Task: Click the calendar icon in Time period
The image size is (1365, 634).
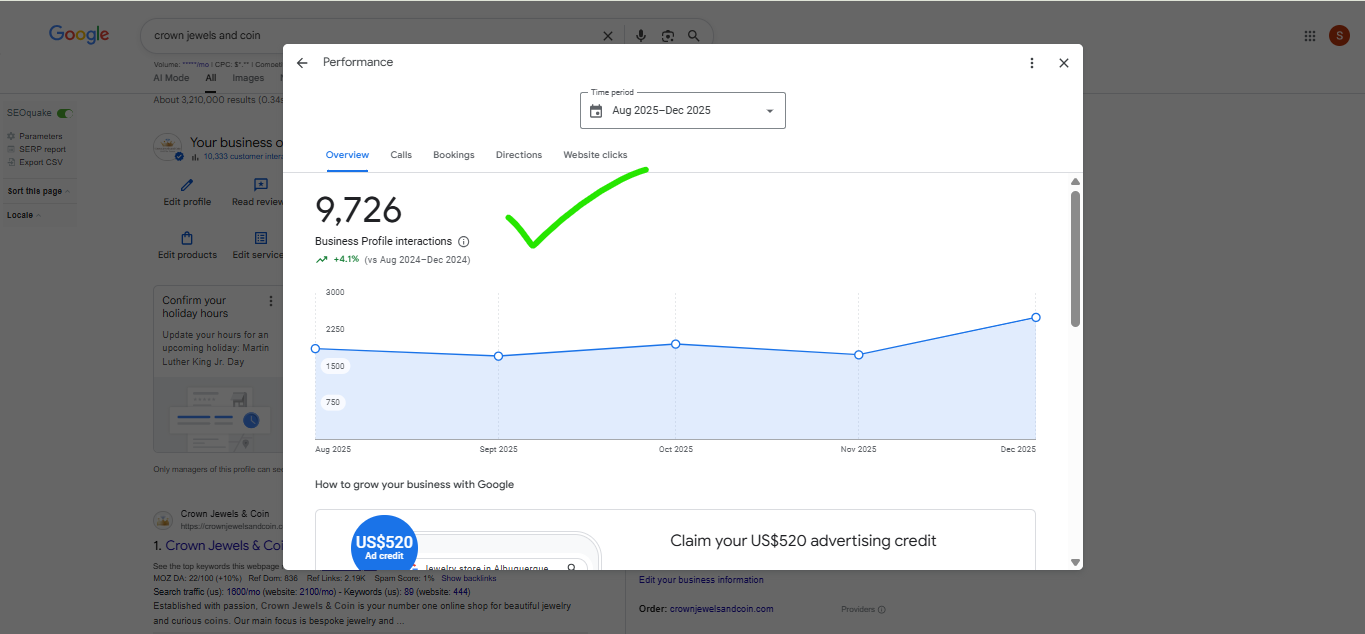Action: (x=596, y=111)
